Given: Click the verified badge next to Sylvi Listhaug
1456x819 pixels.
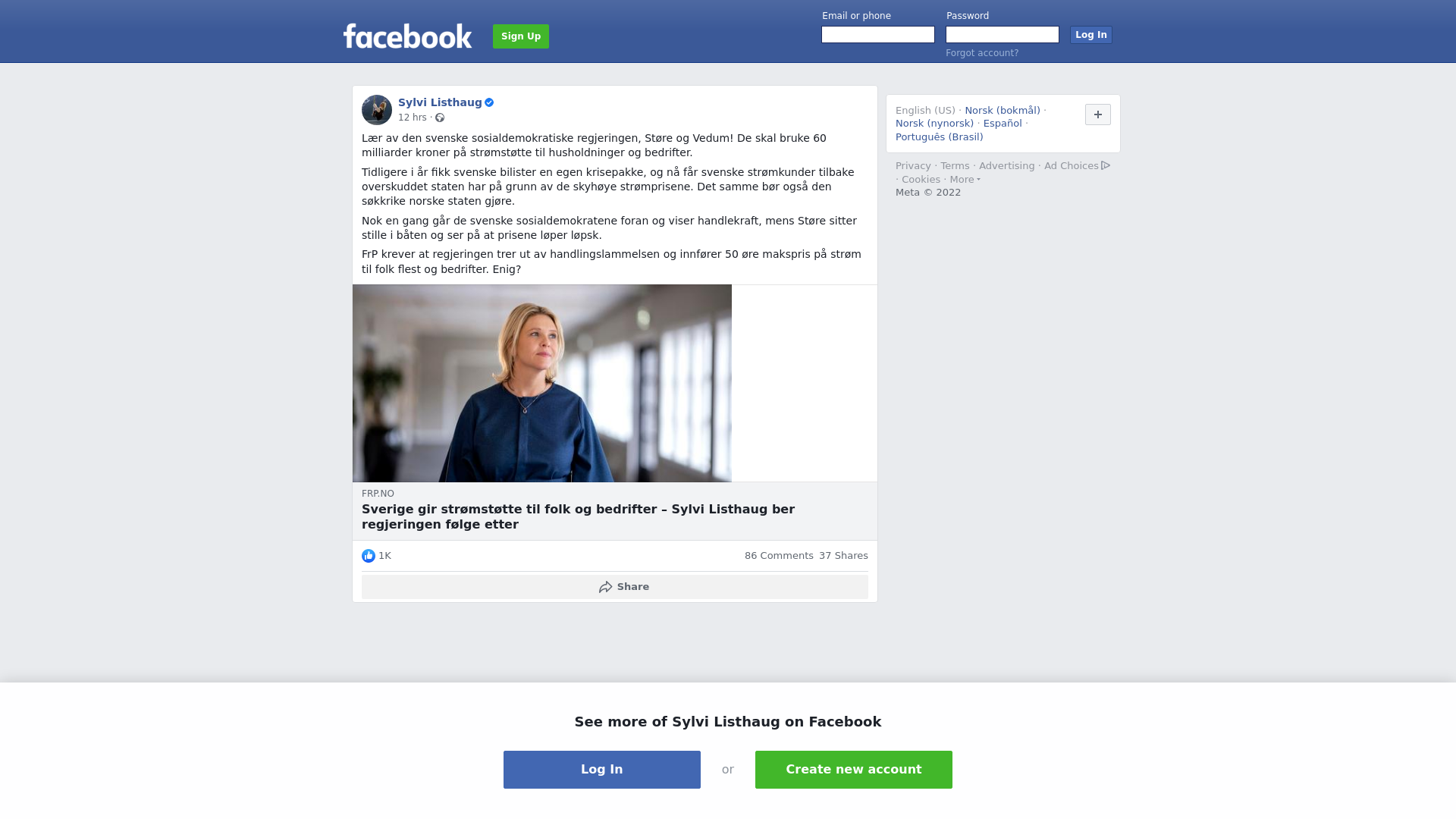Looking at the screenshot, I should pyautogui.click(x=489, y=102).
